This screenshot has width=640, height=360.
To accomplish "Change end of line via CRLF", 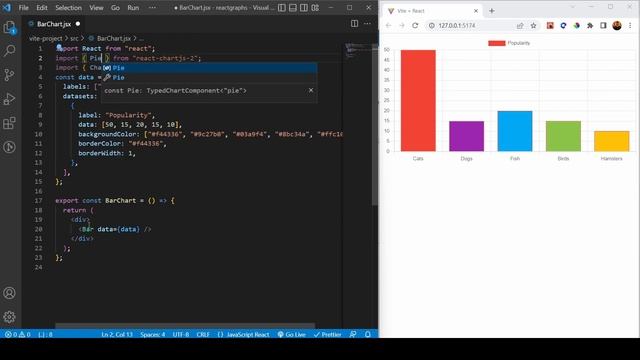I will coord(203,334).
